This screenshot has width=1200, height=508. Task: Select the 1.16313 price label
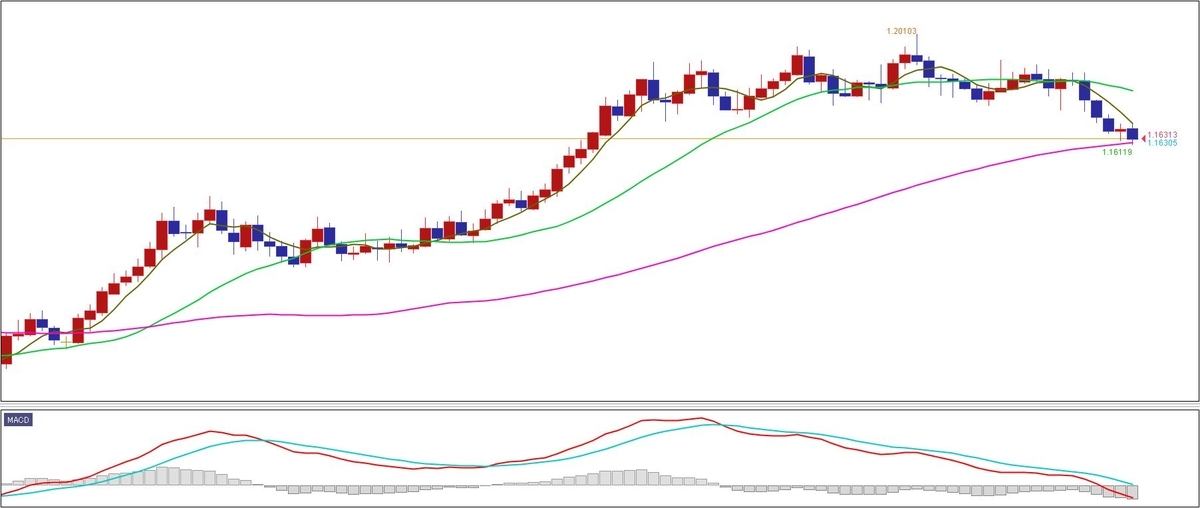[1162, 134]
